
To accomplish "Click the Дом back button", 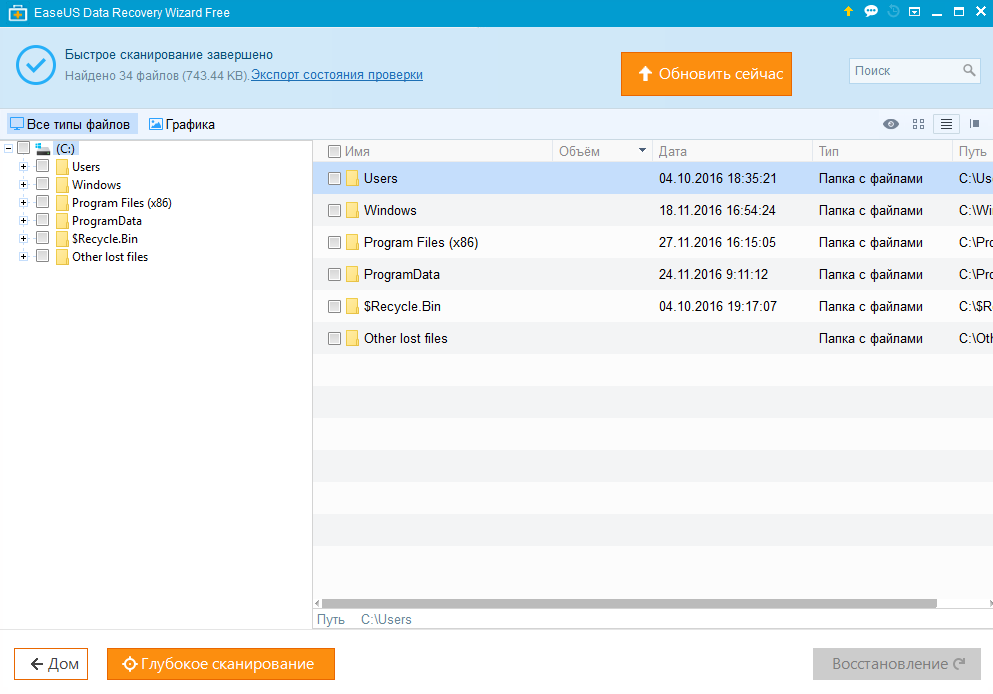I will click(x=51, y=664).
